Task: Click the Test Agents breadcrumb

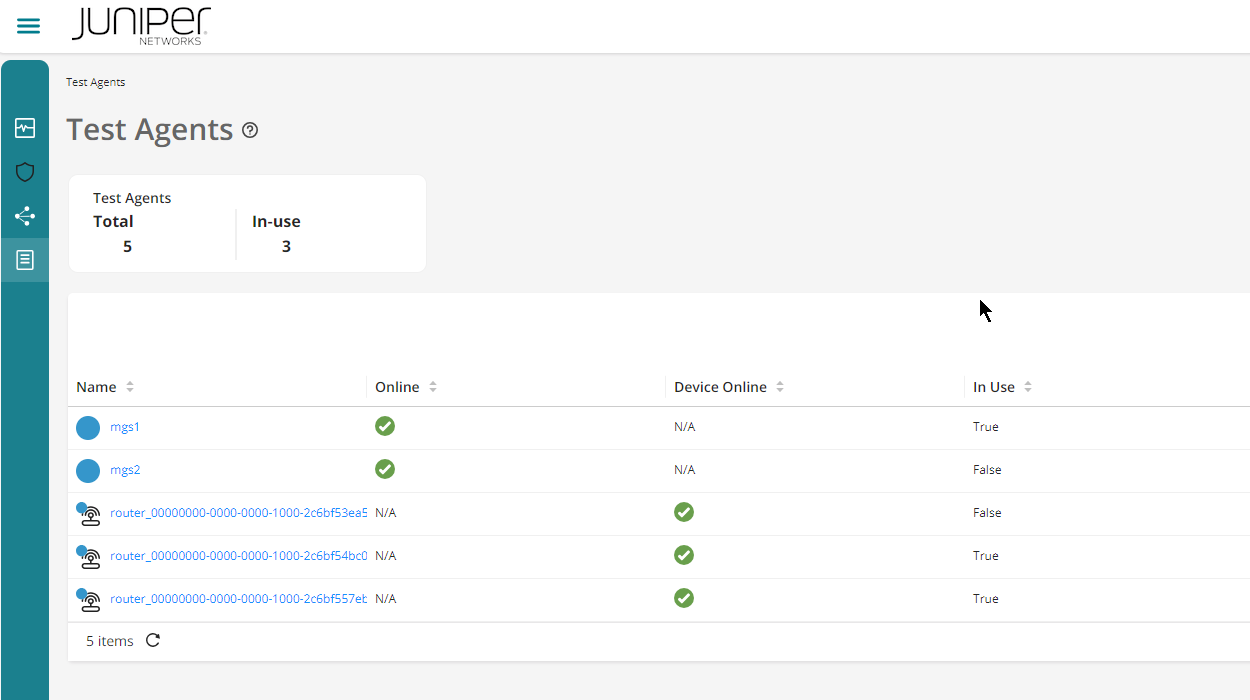Action: [96, 82]
